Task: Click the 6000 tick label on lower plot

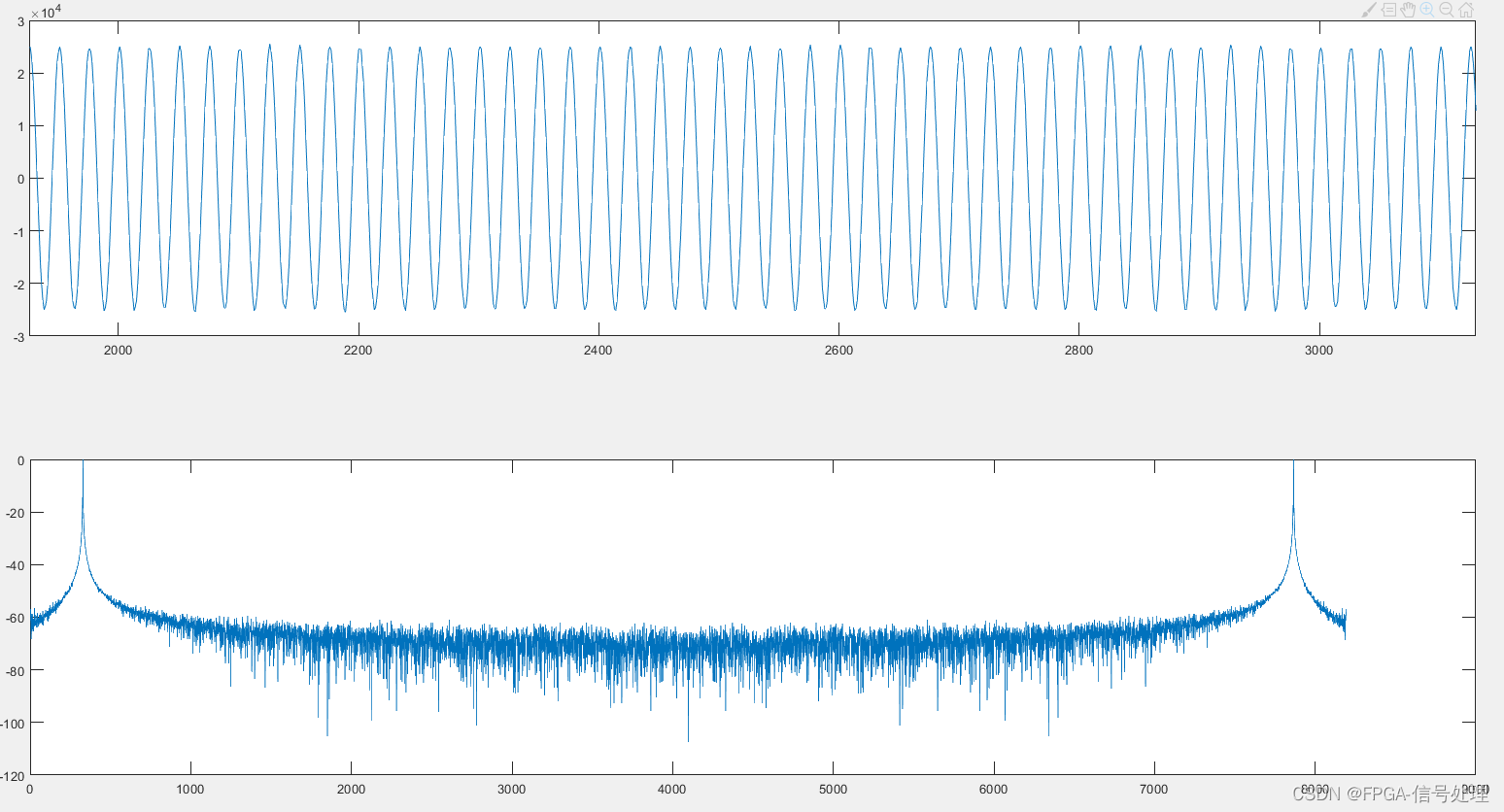Action: (993, 790)
